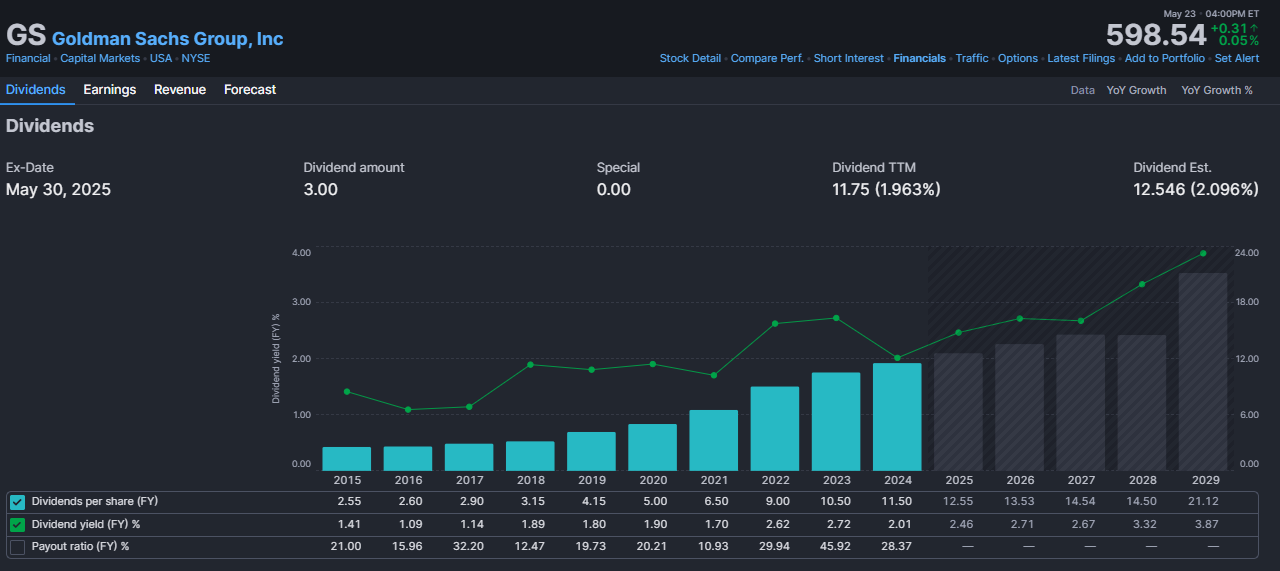Image resolution: width=1280 pixels, height=571 pixels.
Task: Click the 12.55 forecast dividend for 2025
Action: (957, 501)
